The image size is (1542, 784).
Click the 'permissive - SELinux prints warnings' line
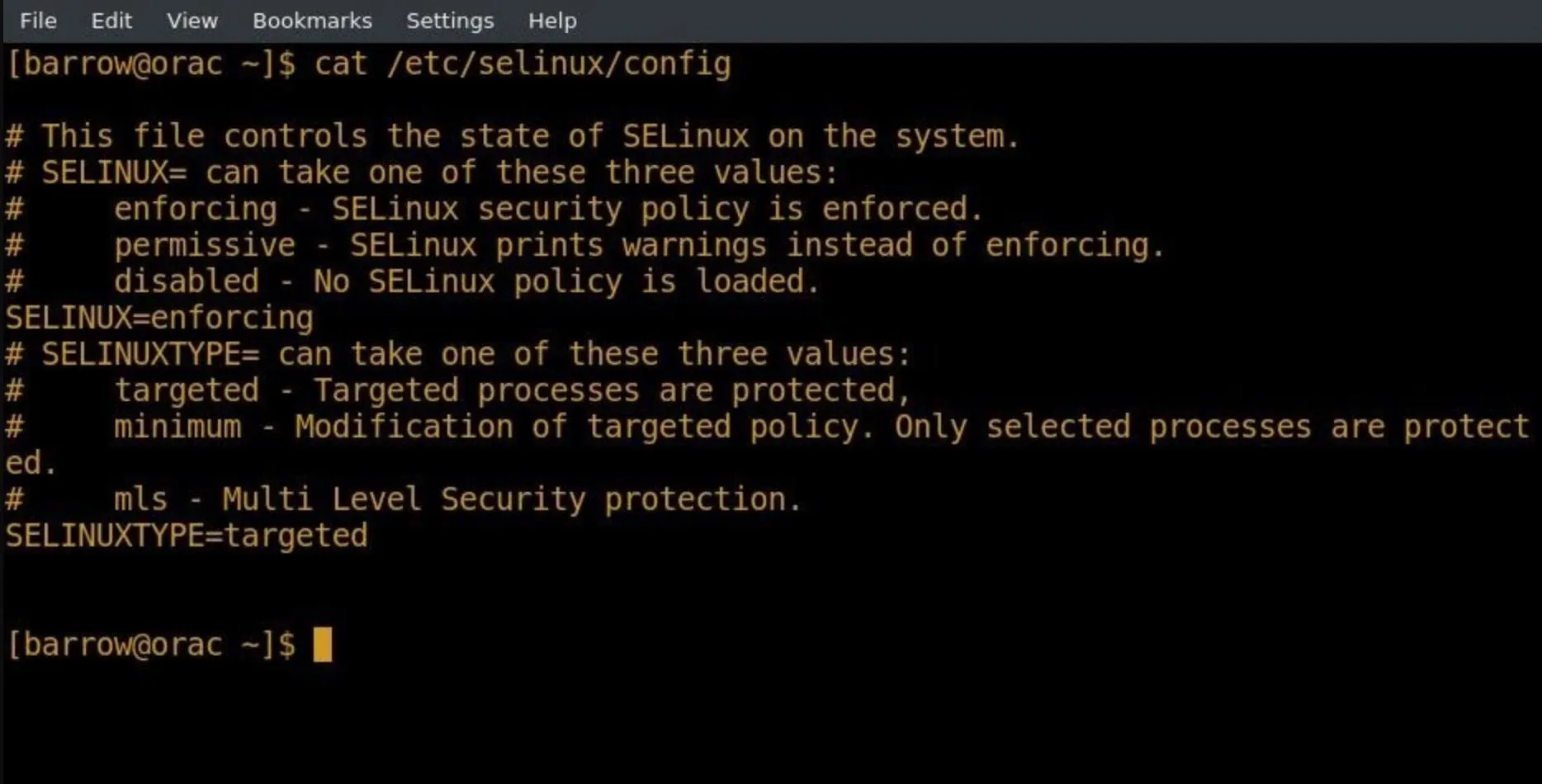[x=639, y=245]
